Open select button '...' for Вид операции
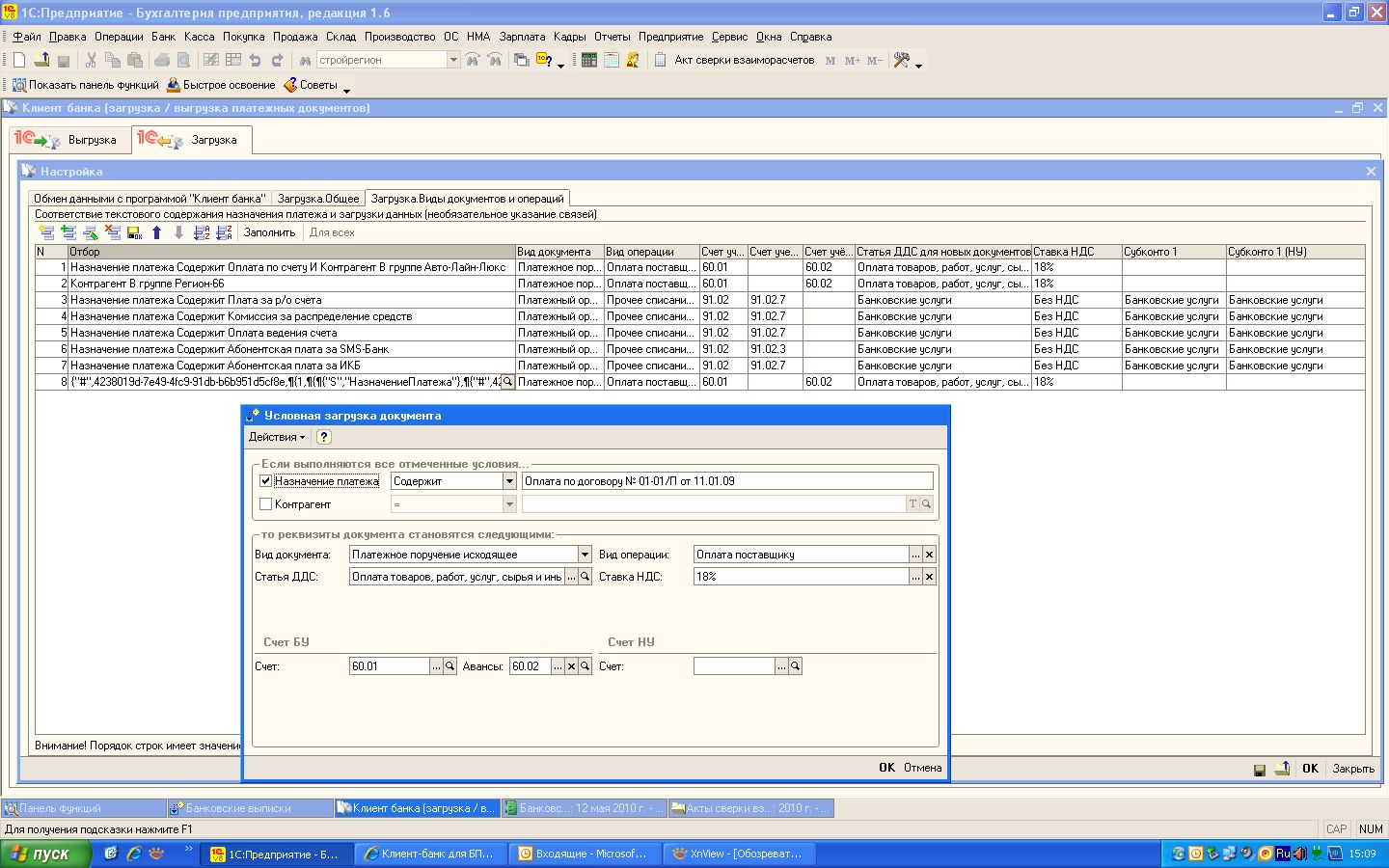This screenshot has width=1389, height=868. [x=916, y=555]
